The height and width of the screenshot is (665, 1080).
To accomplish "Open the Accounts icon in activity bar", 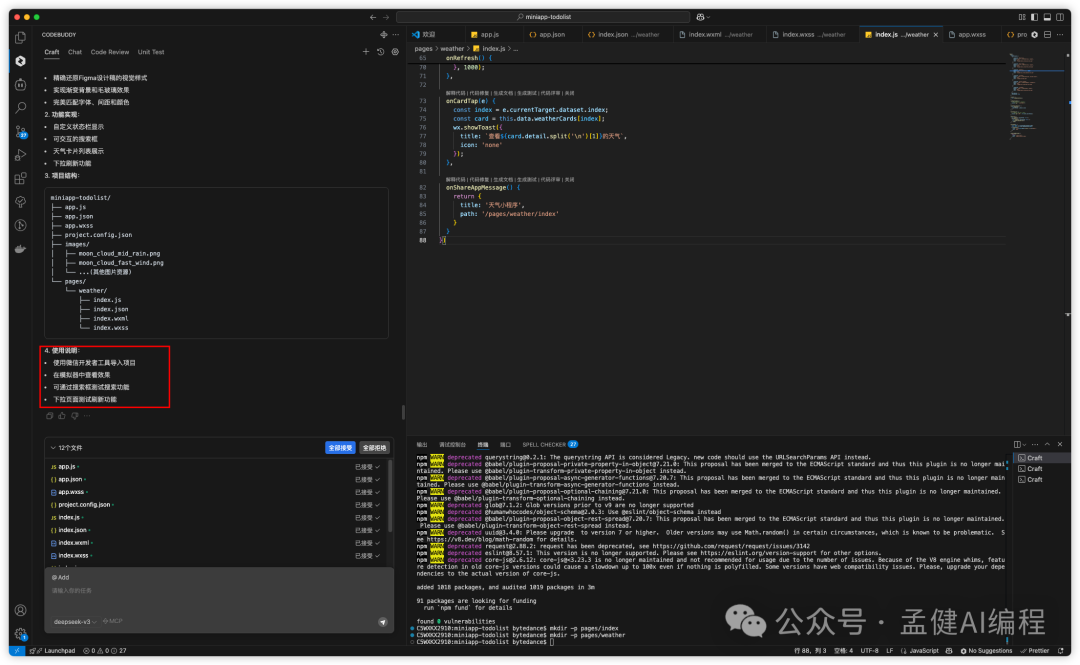I will pyautogui.click(x=21, y=610).
